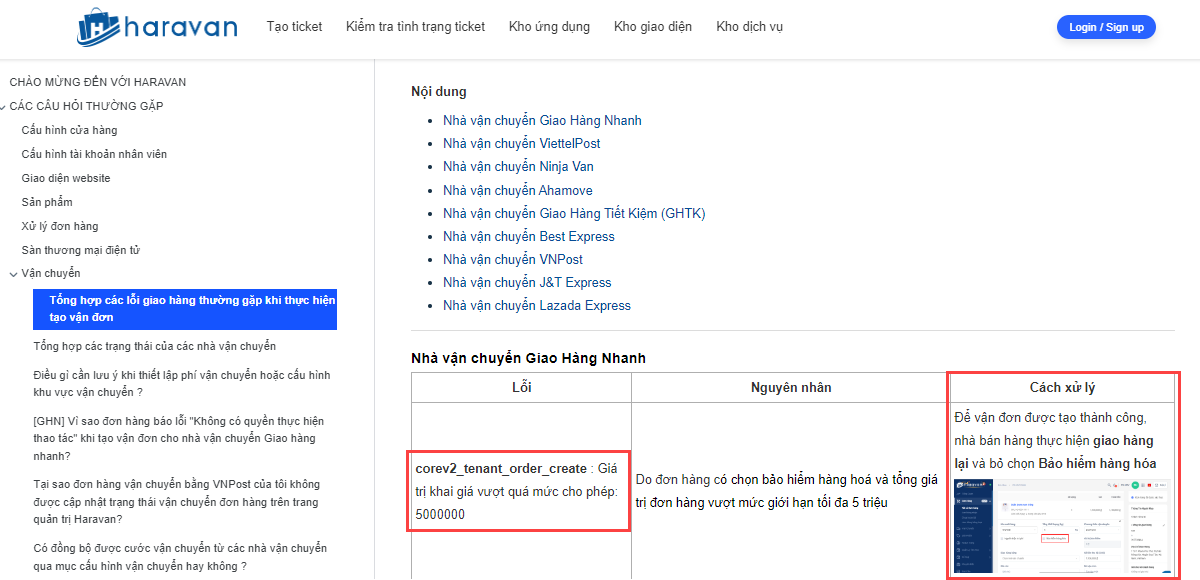Jump to Nhà vận chuyển Ahamove
Screen dimensions: 1200x580
pyautogui.click(x=518, y=190)
